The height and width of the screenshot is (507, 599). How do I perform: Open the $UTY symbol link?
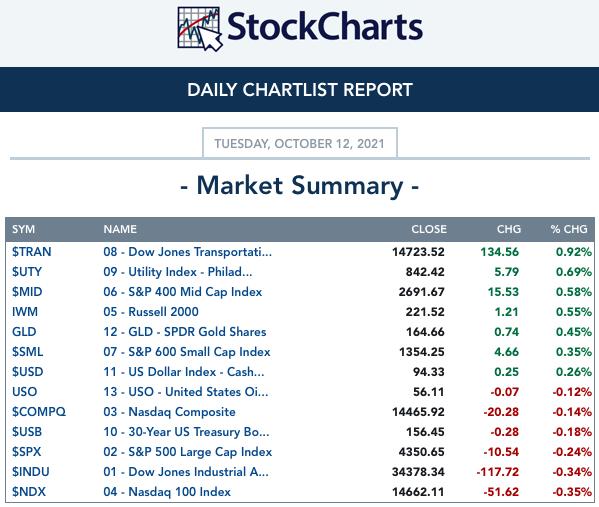[x=26, y=272]
